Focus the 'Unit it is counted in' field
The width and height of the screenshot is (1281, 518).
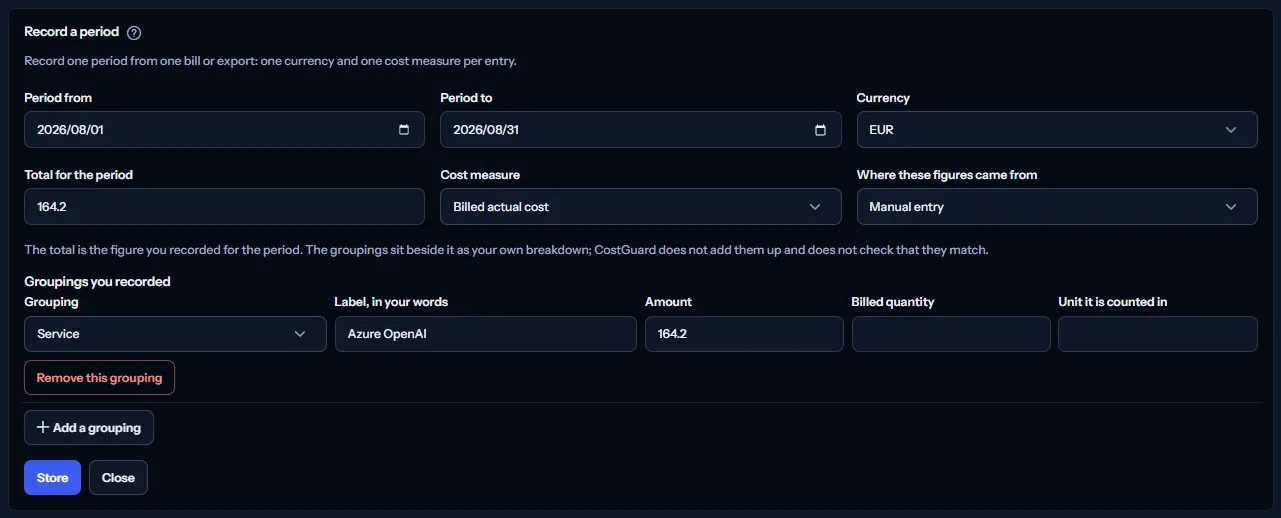pyautogui.click(x=1158, y=334)
